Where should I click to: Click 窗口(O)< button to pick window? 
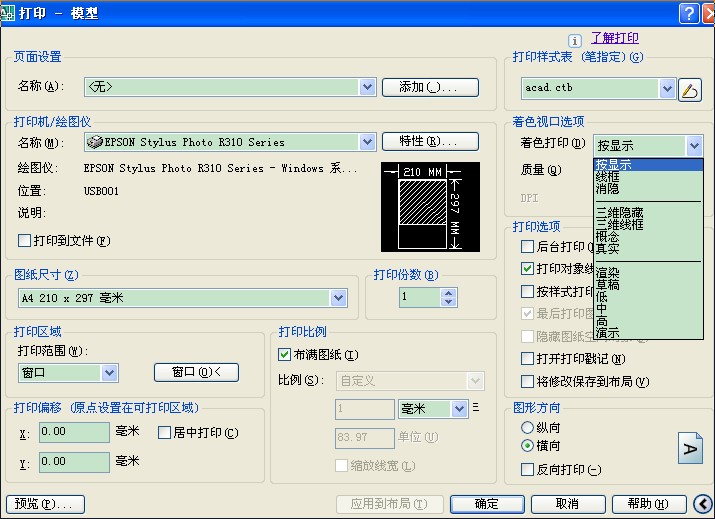click(x=196, y=373)
